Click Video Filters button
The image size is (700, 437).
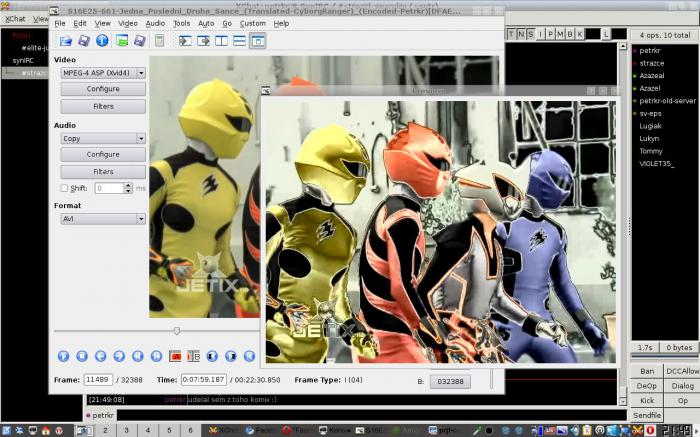pos(103,106)
